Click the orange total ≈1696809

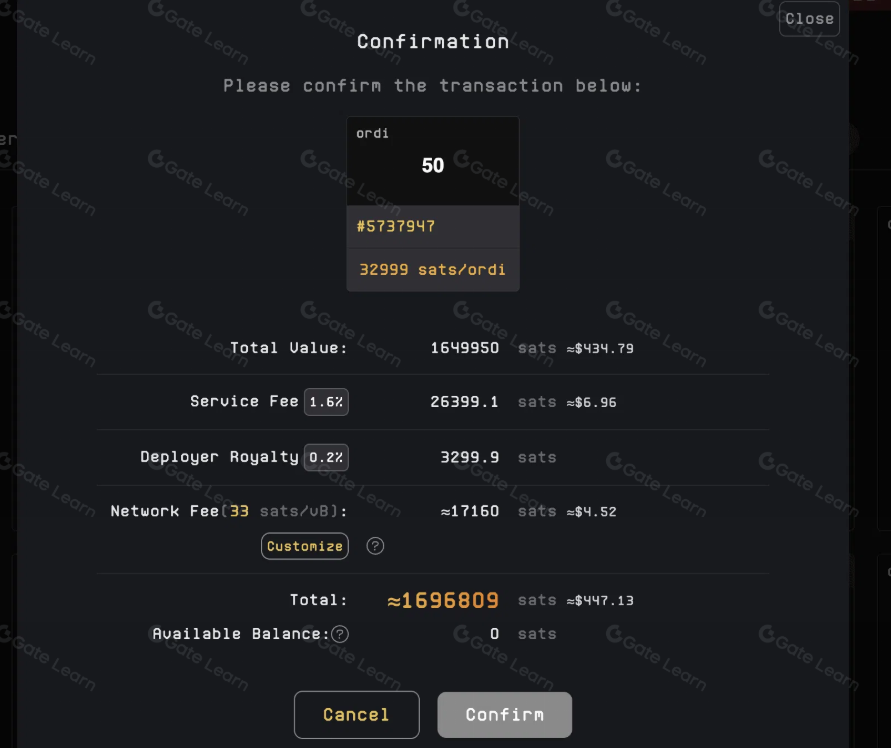tap(443, 601)
